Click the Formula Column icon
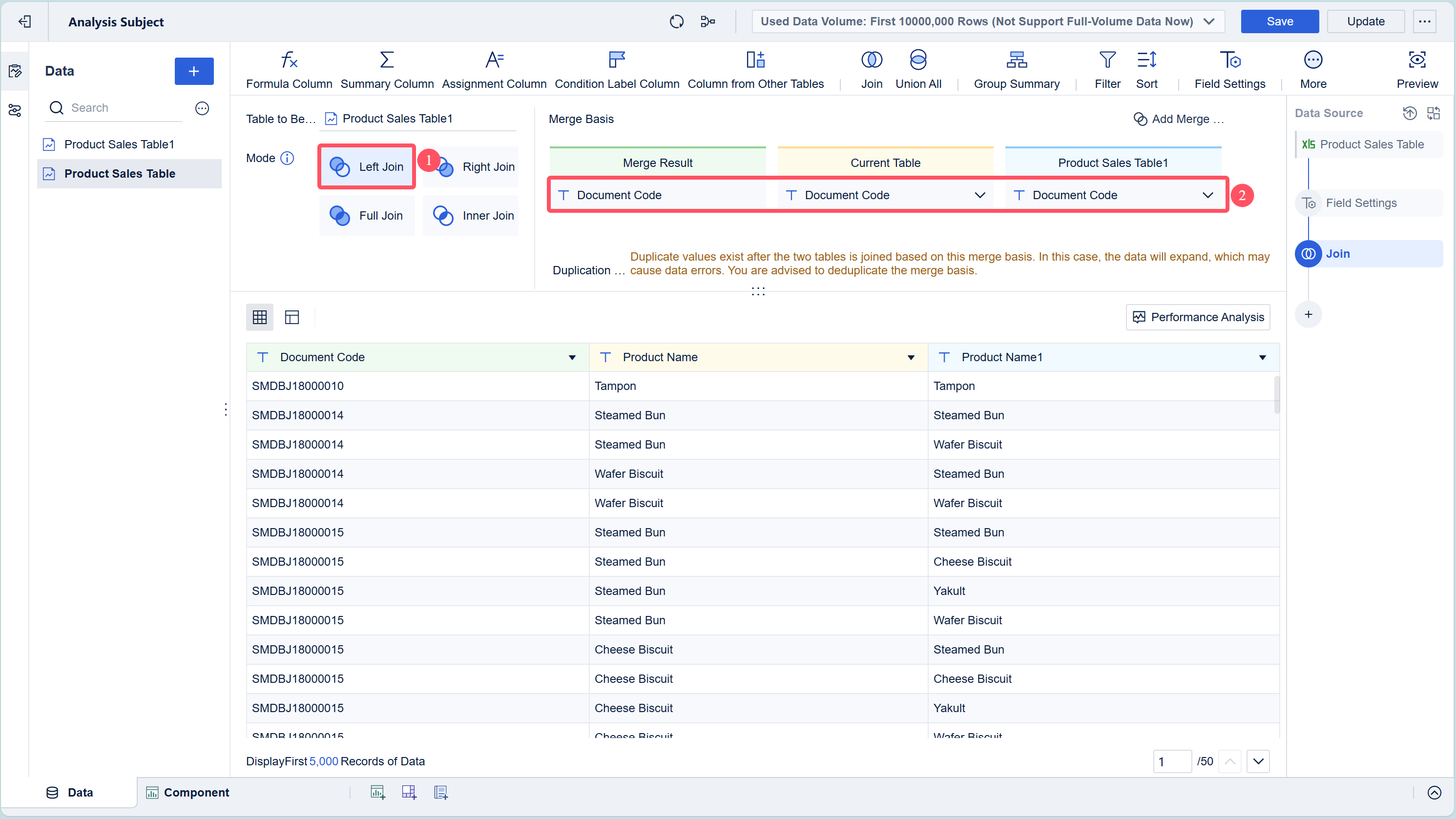 point(289,60)
